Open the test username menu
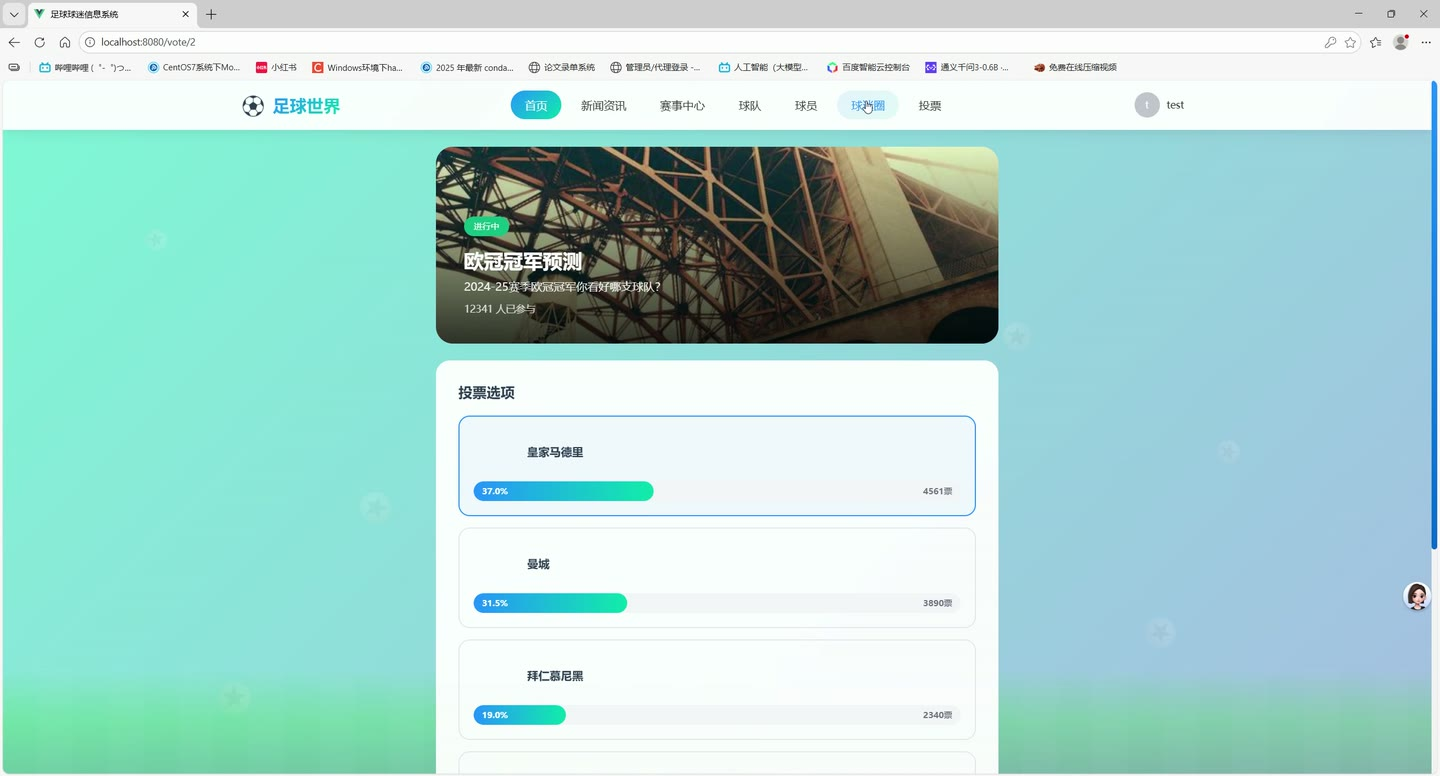 1175,105
